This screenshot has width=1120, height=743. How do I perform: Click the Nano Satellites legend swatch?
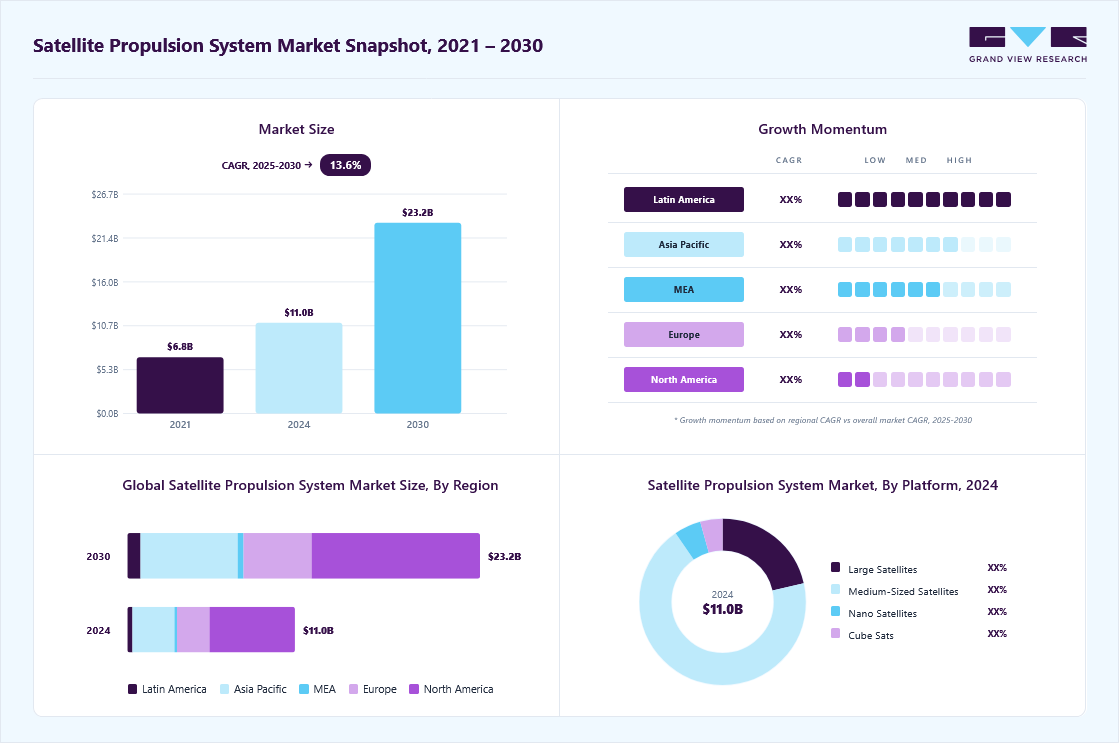[x=835, y=611]
